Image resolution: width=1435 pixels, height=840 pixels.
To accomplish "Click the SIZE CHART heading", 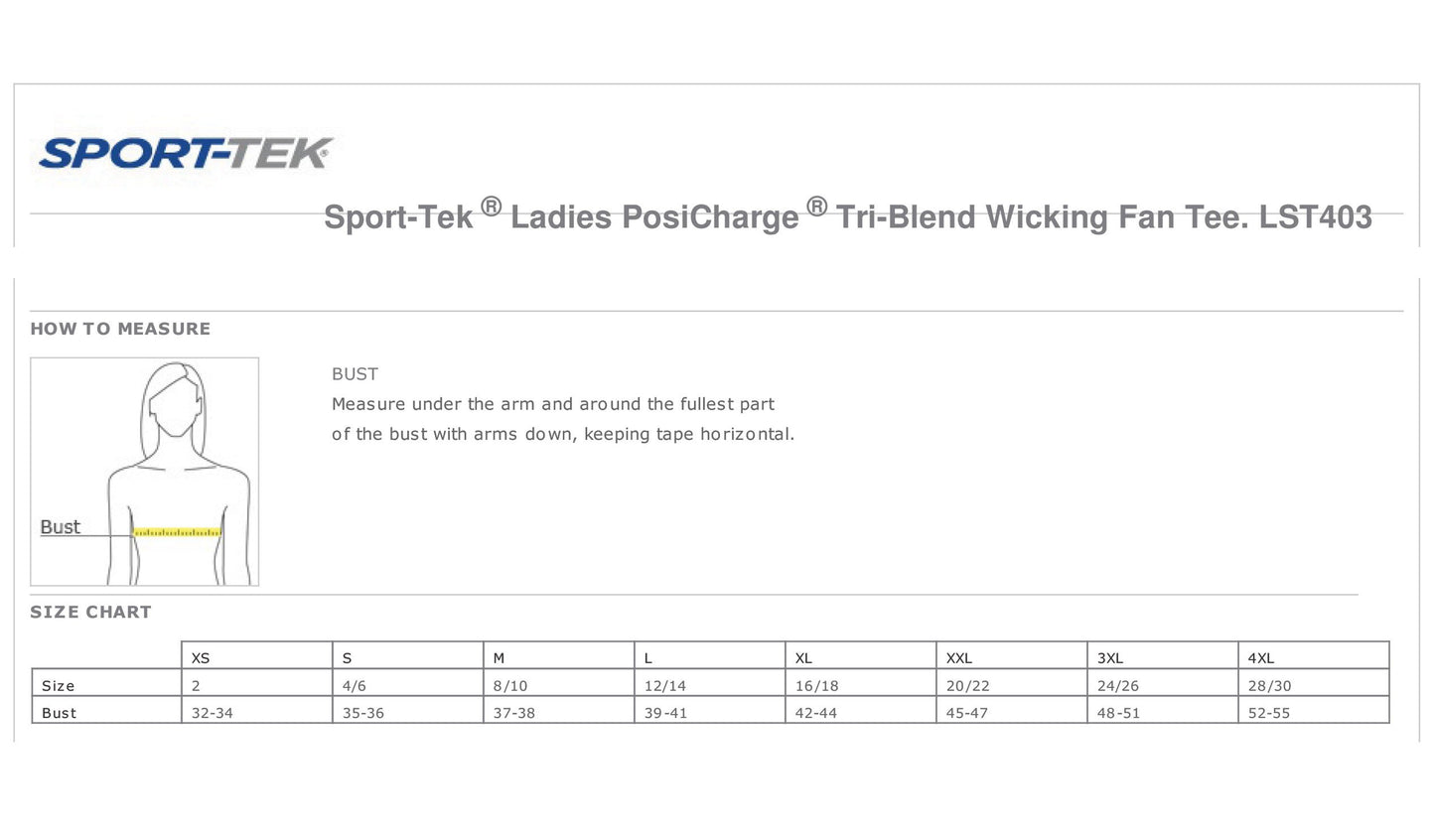I will pyautogui.click(x=90, y=612).
